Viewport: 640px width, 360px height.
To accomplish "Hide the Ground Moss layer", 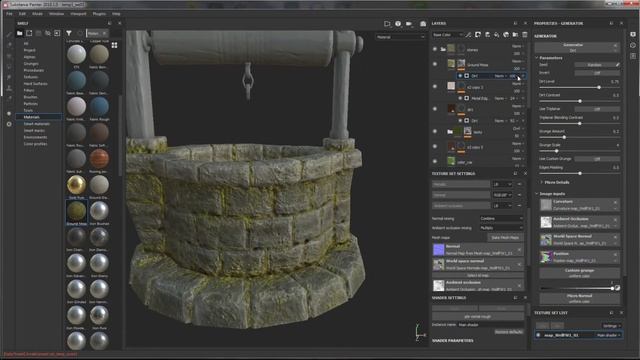I will coord(435,64).
